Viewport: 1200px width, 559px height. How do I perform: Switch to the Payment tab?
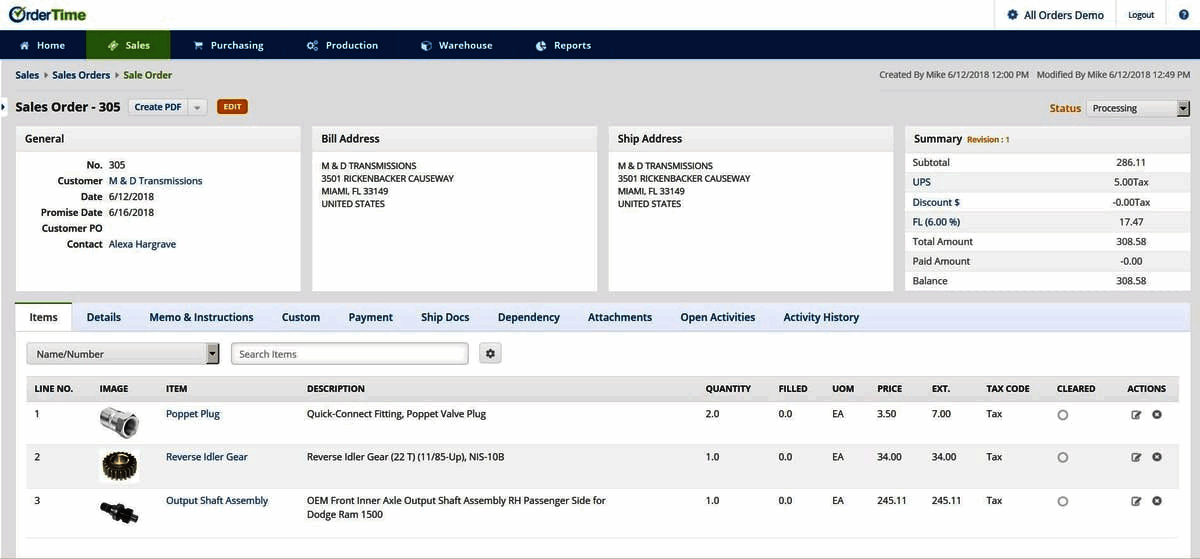tap(370, 317)
